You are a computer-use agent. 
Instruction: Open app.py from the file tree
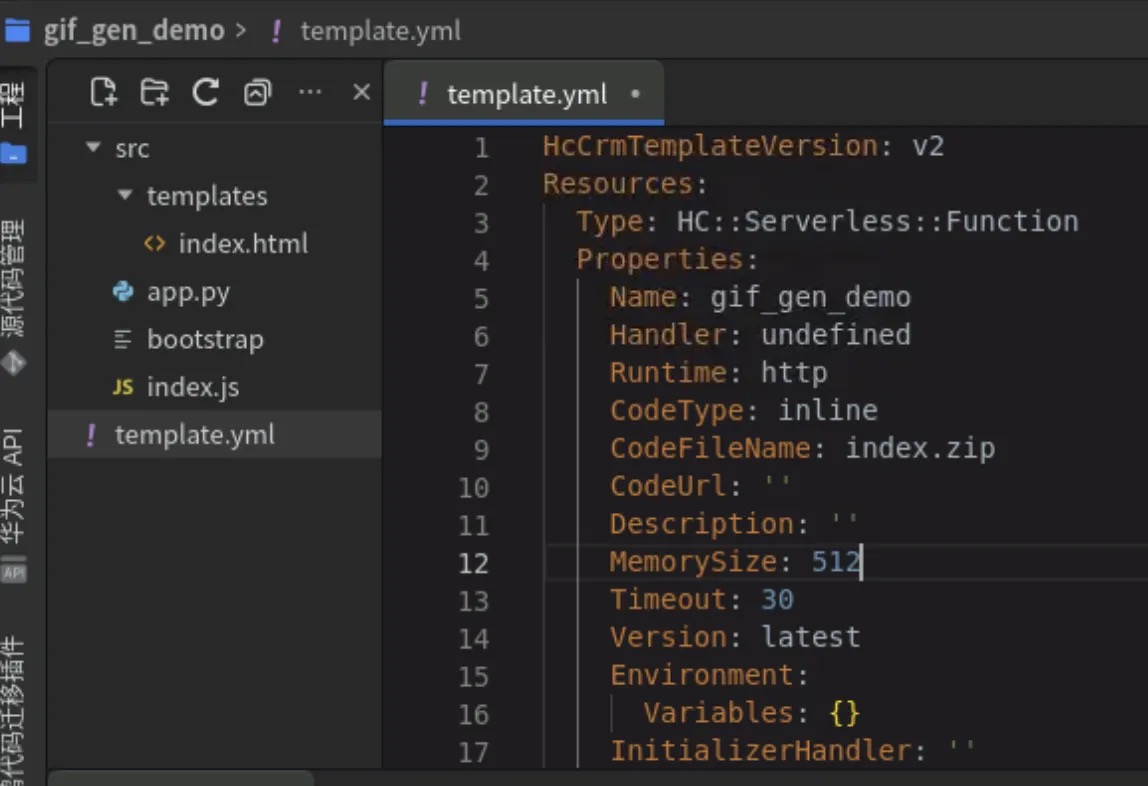[x=188, y=292]
